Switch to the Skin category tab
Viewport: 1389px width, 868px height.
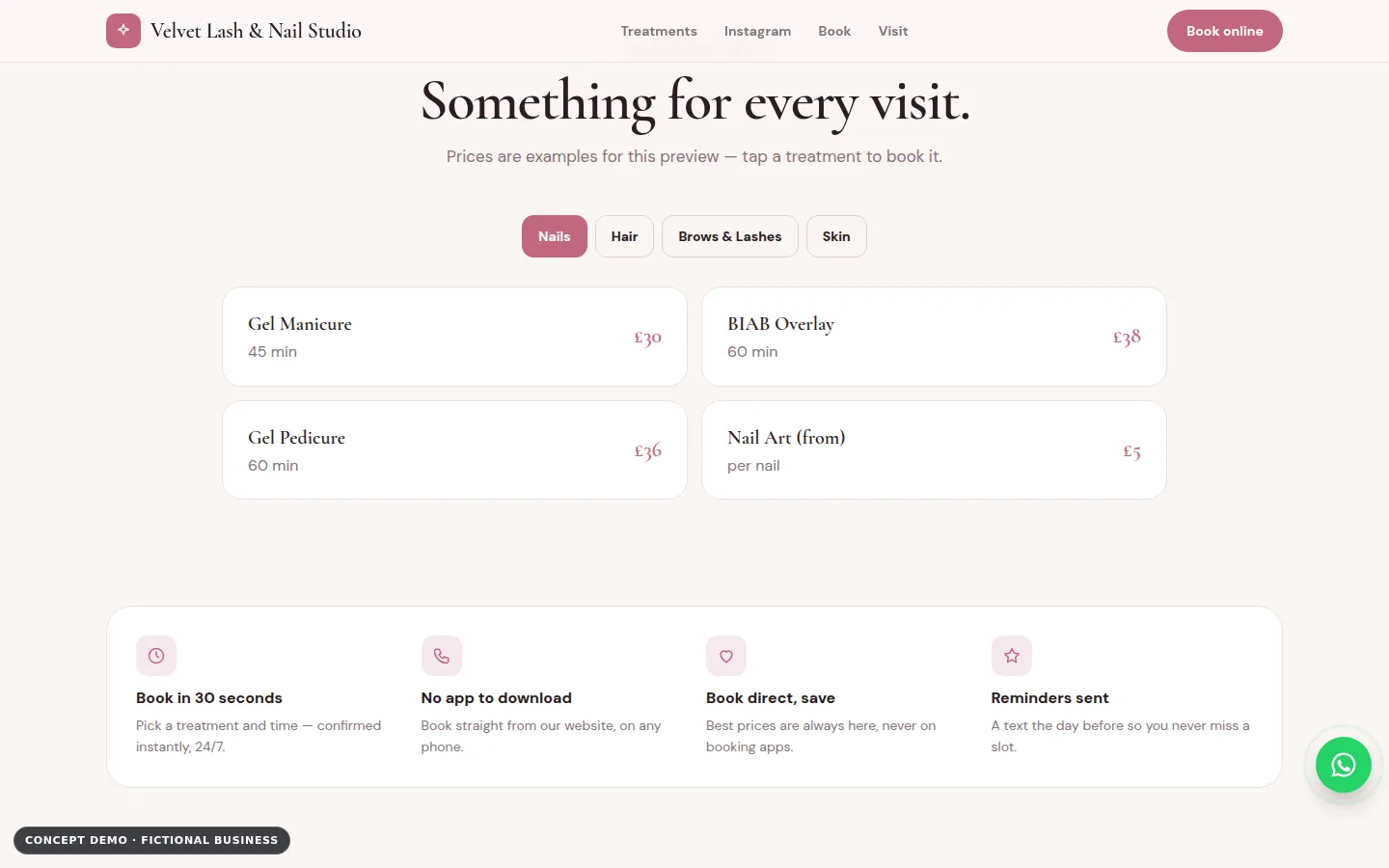[836, 236]
